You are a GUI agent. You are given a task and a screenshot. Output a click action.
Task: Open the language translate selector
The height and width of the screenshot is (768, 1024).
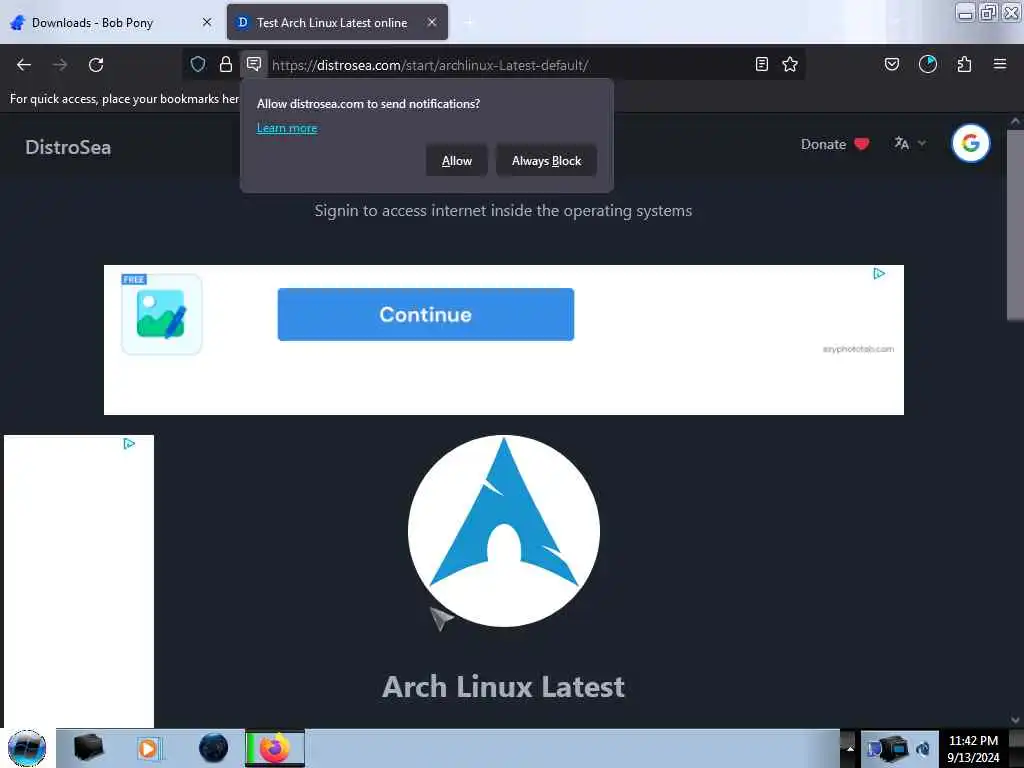pyautogui.click(x=910, y=144)
